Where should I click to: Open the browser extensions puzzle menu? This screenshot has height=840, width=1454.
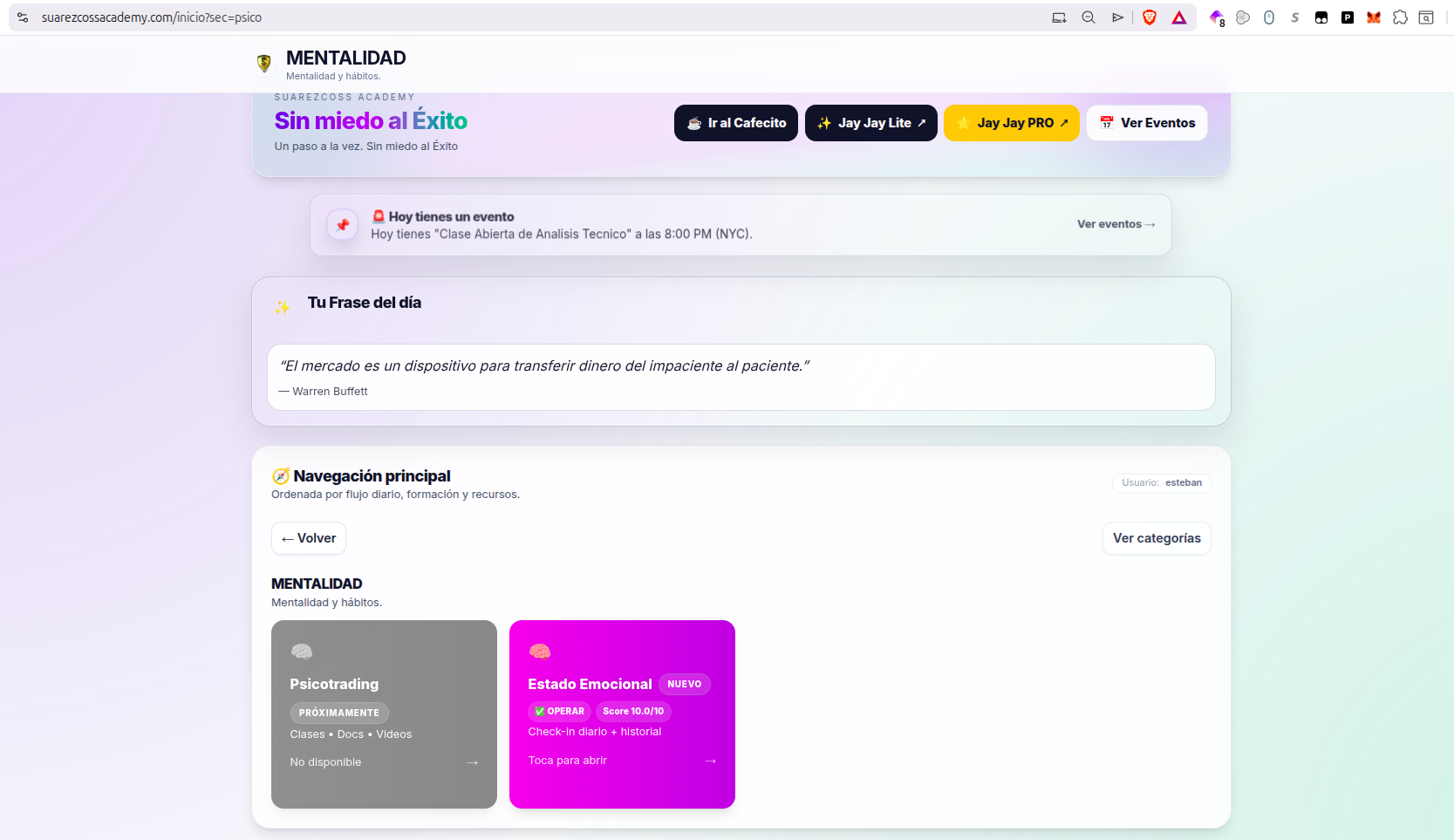(1400, 17)
